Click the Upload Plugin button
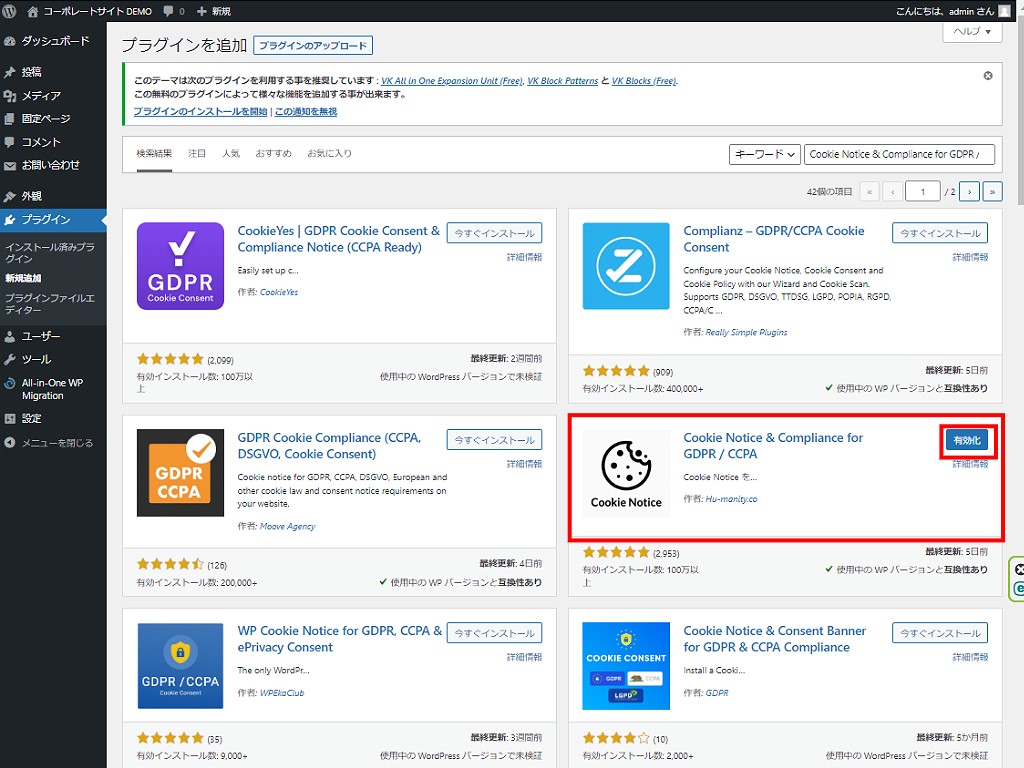The image size is (1024, 768). click(313, 46)
